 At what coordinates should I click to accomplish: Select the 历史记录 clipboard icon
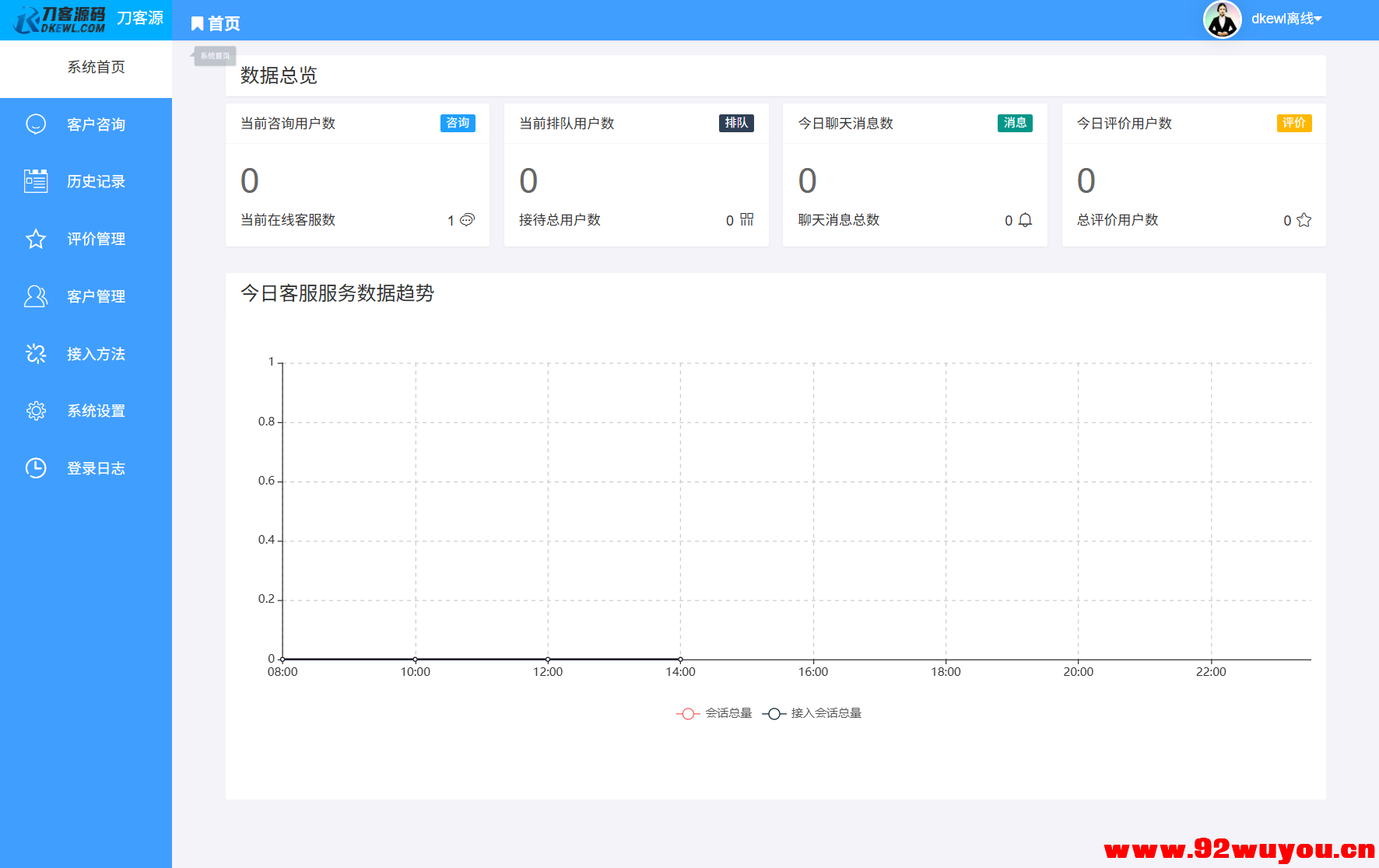(36, 180)
